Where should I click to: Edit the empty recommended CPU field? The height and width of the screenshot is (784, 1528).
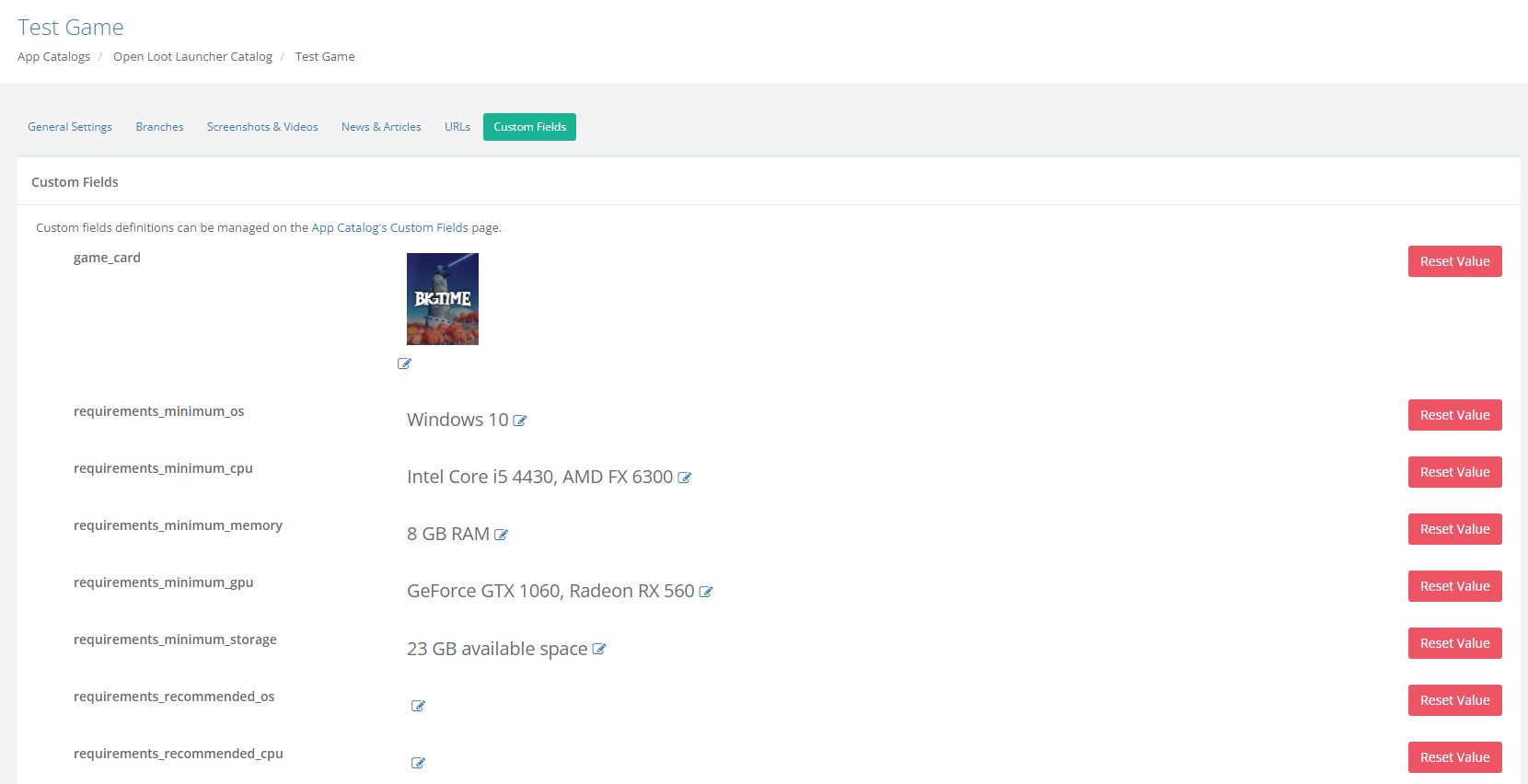point(418,763)
